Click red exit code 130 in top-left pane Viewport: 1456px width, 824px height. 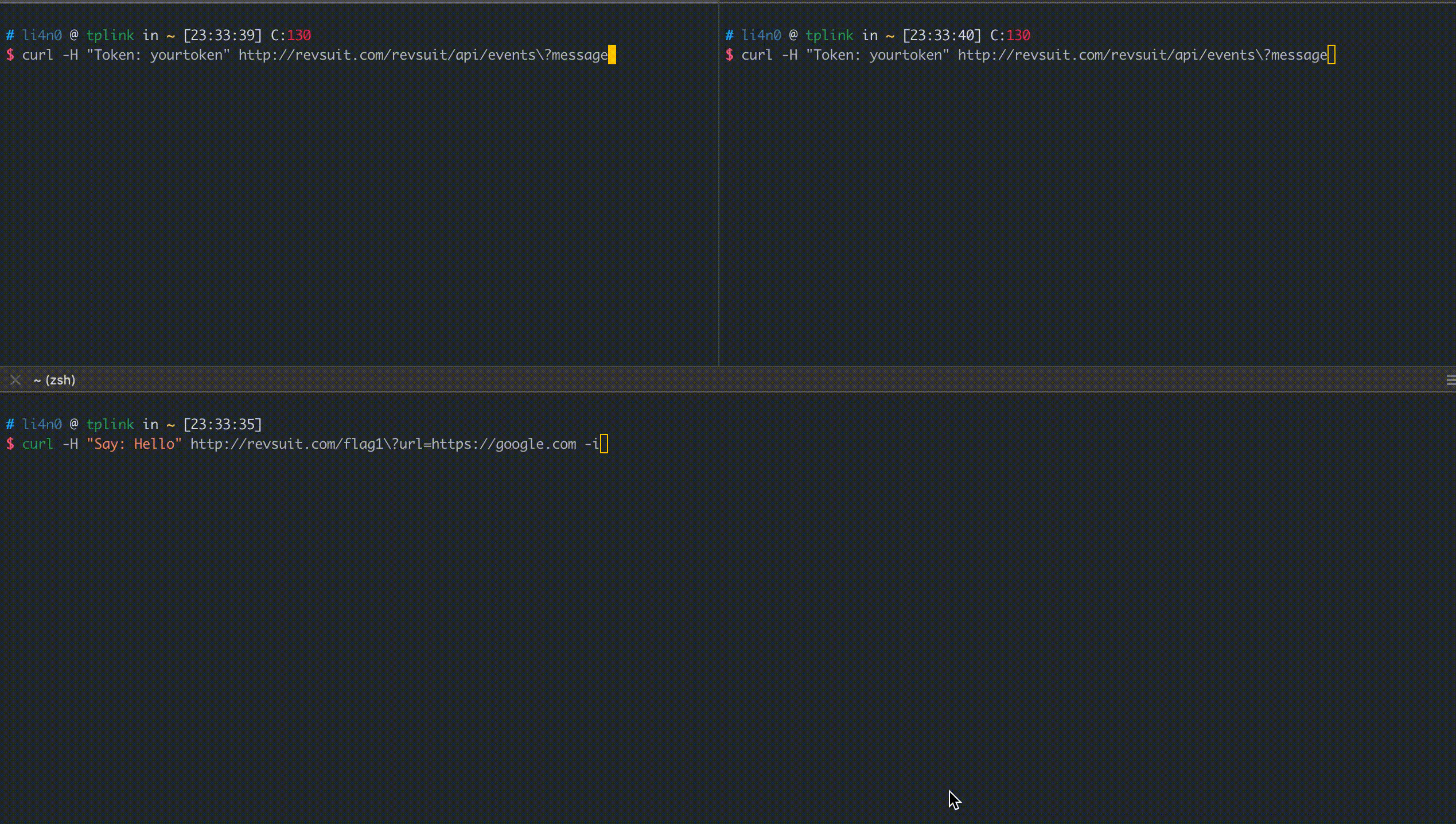pos(299,36)
